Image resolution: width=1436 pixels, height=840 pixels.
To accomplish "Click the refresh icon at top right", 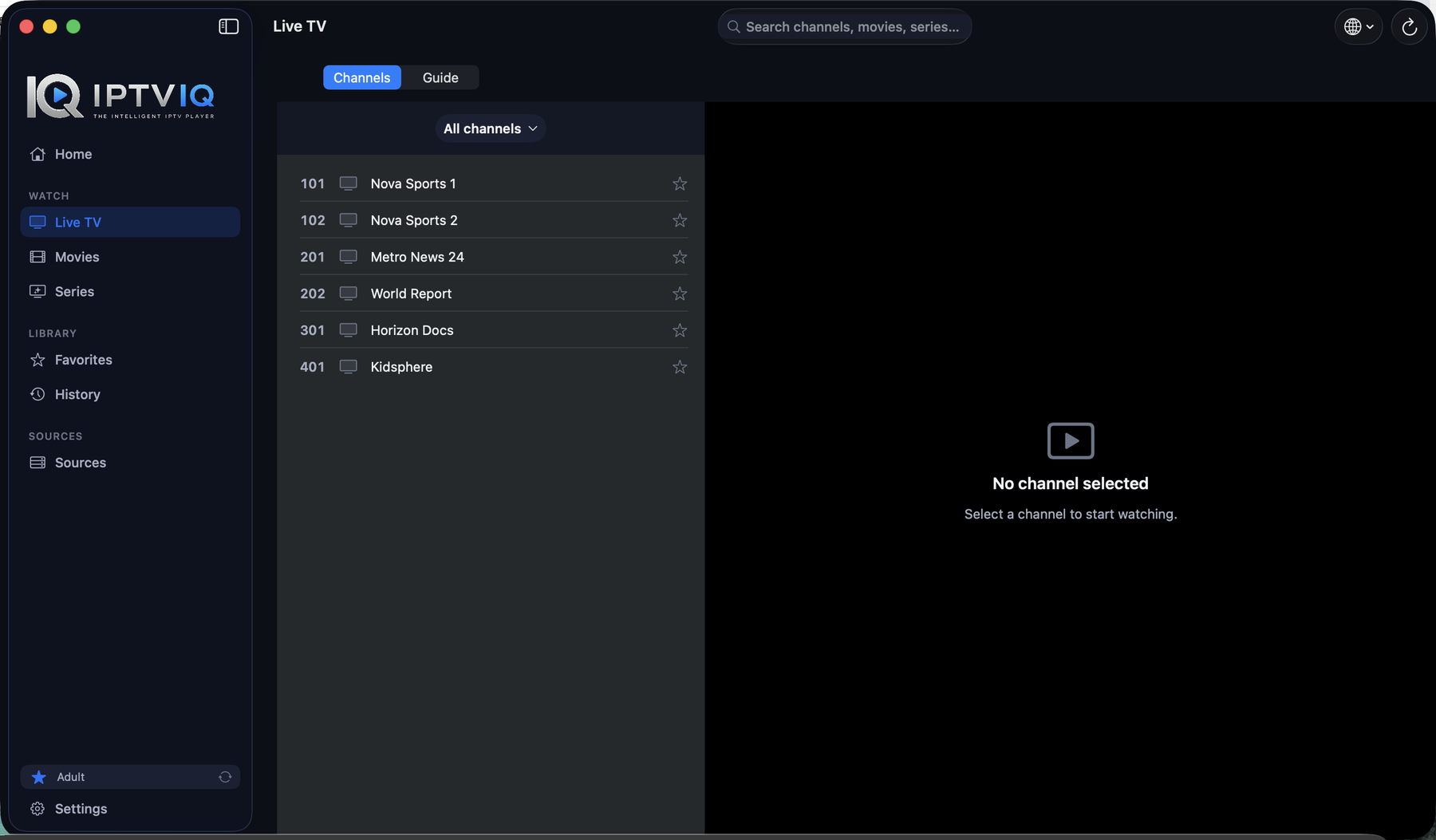I will click(1409, 27).
